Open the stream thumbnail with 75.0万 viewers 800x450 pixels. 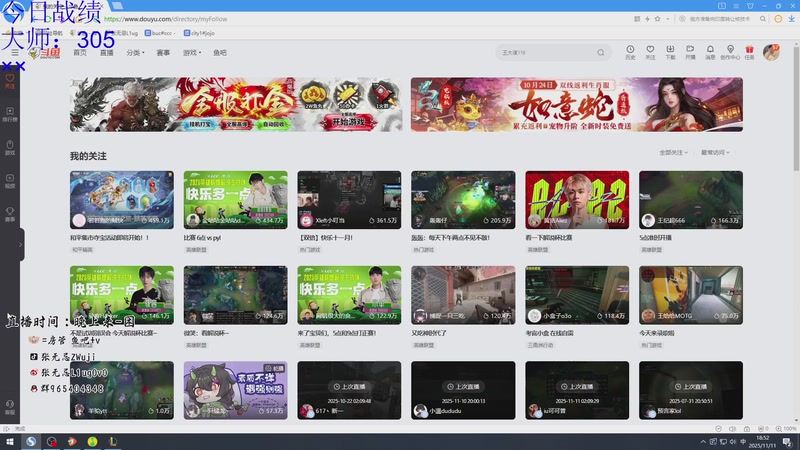[691, 295]
